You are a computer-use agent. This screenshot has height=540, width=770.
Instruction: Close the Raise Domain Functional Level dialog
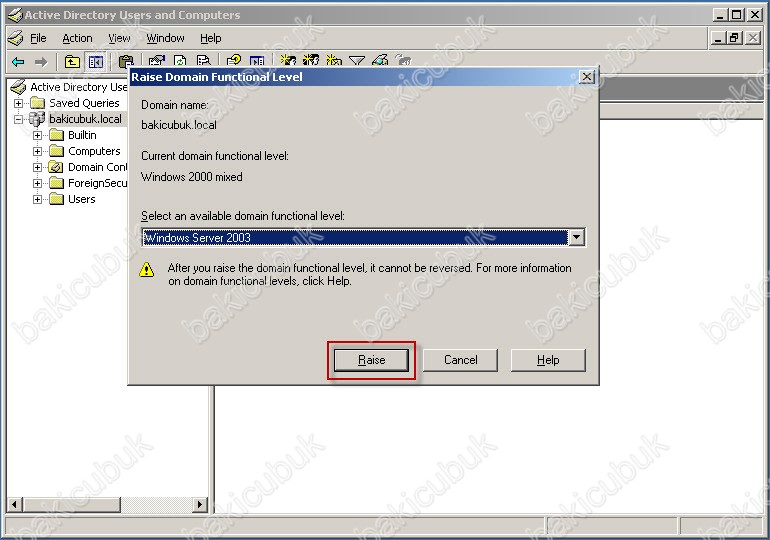click(587, 77)
